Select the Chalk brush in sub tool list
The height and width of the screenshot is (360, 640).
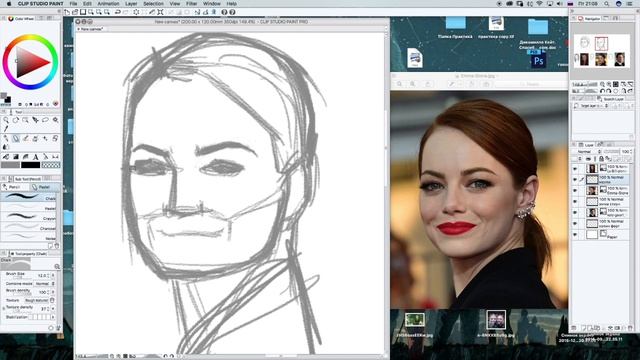pyautogui.click(x=29, y=198)
